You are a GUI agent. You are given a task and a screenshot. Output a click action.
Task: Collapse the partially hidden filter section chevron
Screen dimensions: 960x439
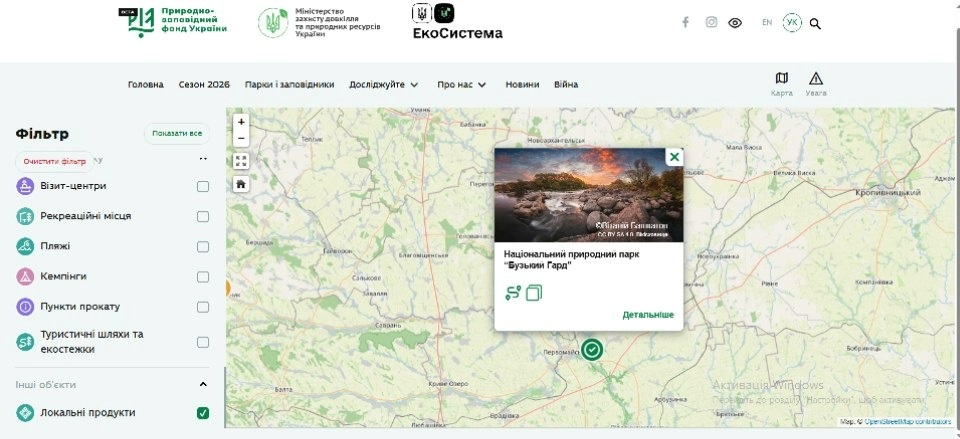tap(203, 159)
